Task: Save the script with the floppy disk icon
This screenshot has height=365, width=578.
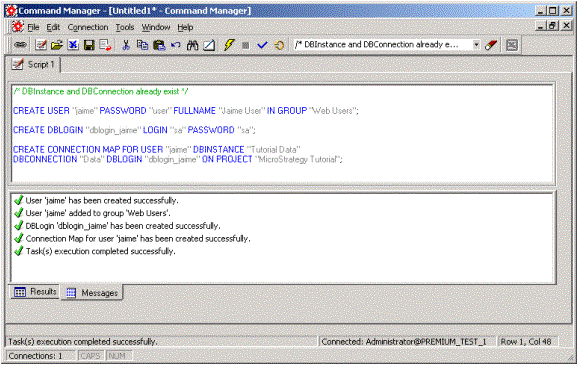Action: tap(89, 45)
